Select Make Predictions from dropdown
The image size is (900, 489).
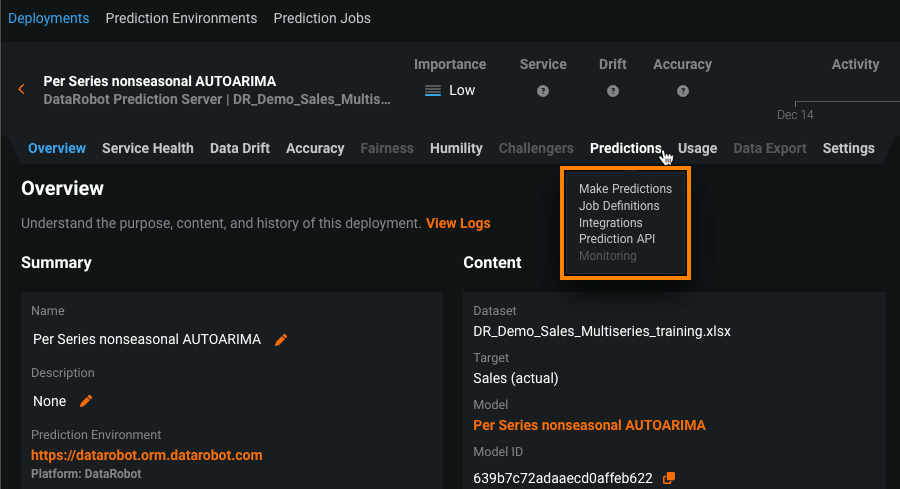pos(625,188)
